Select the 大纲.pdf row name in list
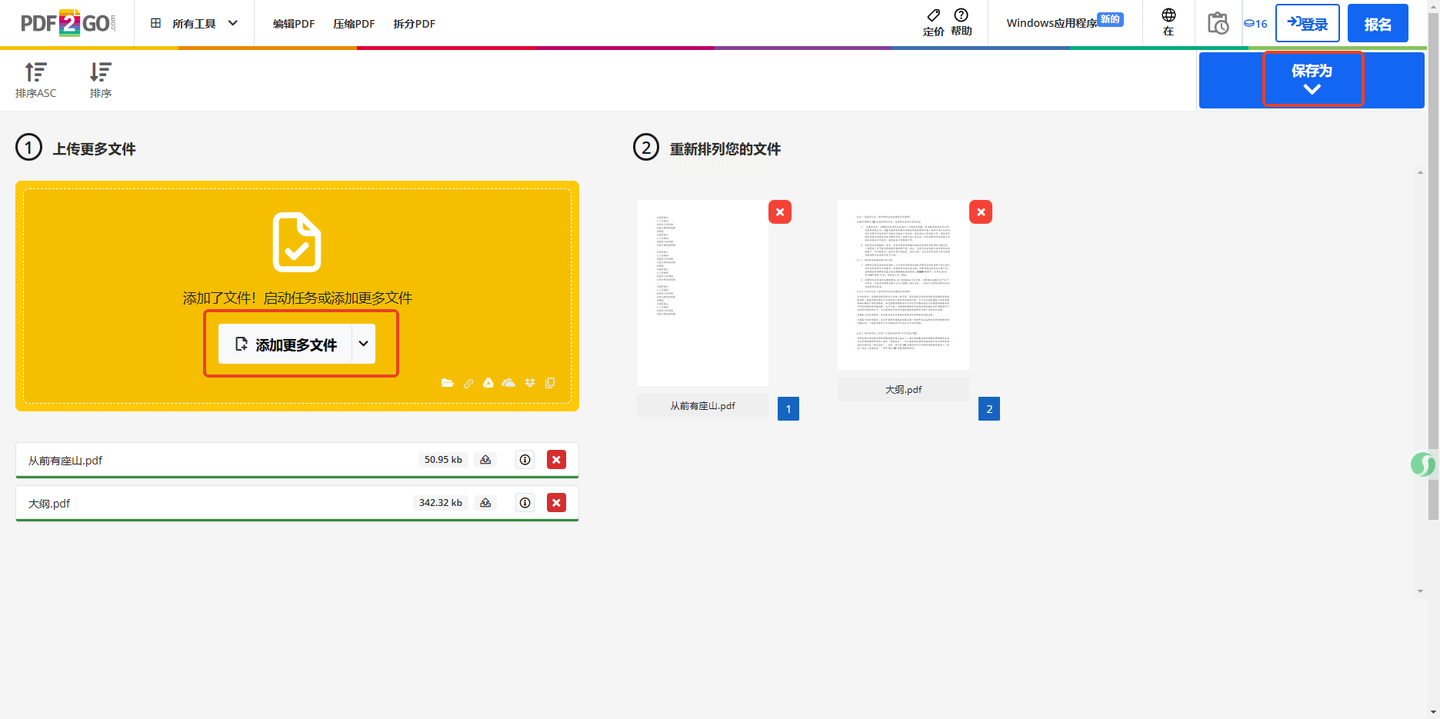1440x719 pixels. pos(49,504)
